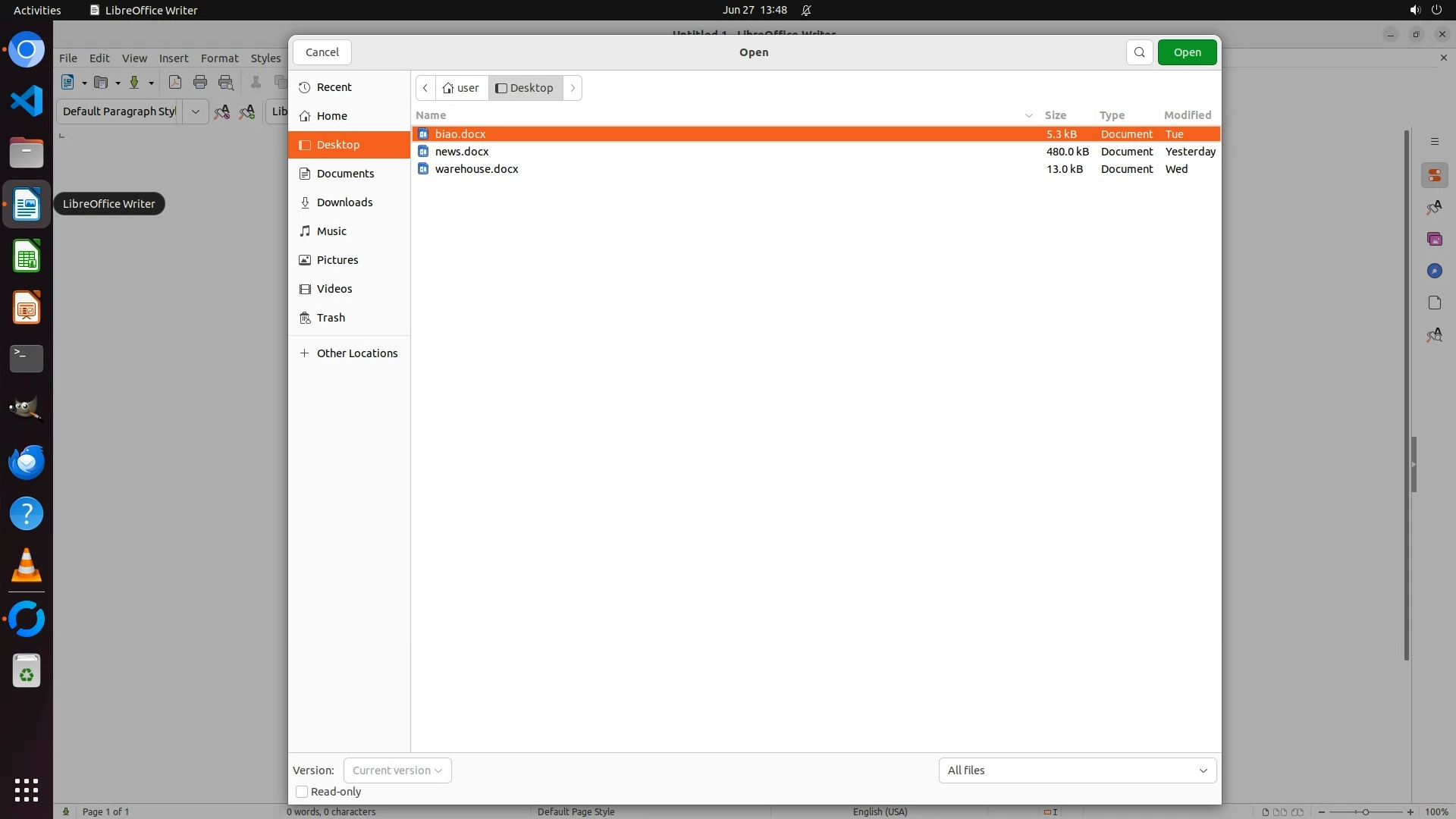This screenshot has height=819, width=1456.
Task: Open the Insert menu
Action: 173,58
